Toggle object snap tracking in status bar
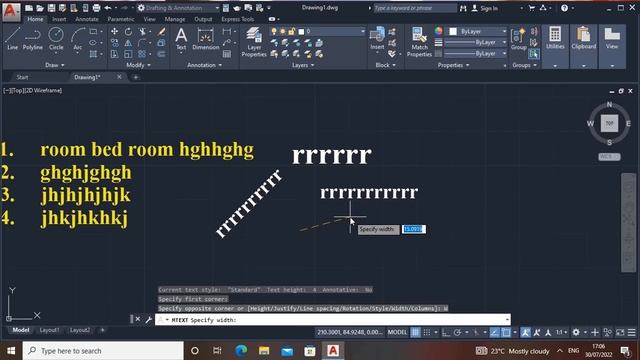Viewport: 640px width, 360px height. point(494,332)
